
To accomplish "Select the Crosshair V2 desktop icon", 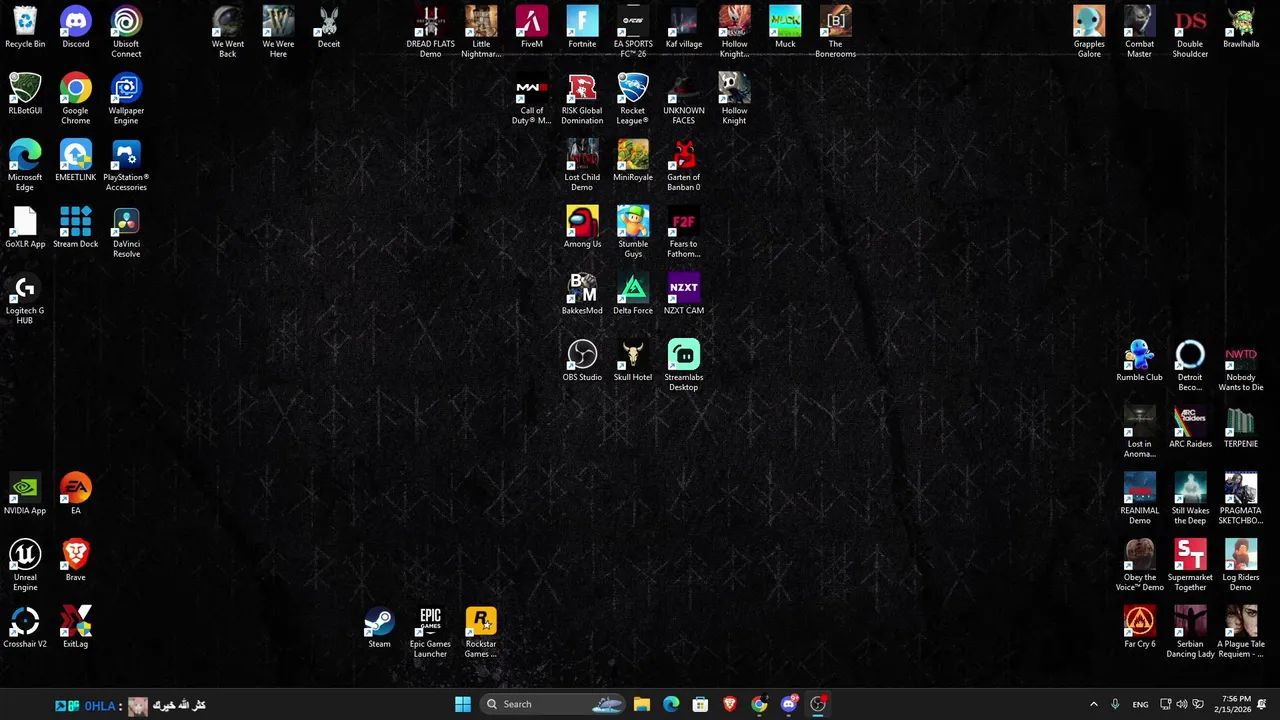I will point(25,628).
